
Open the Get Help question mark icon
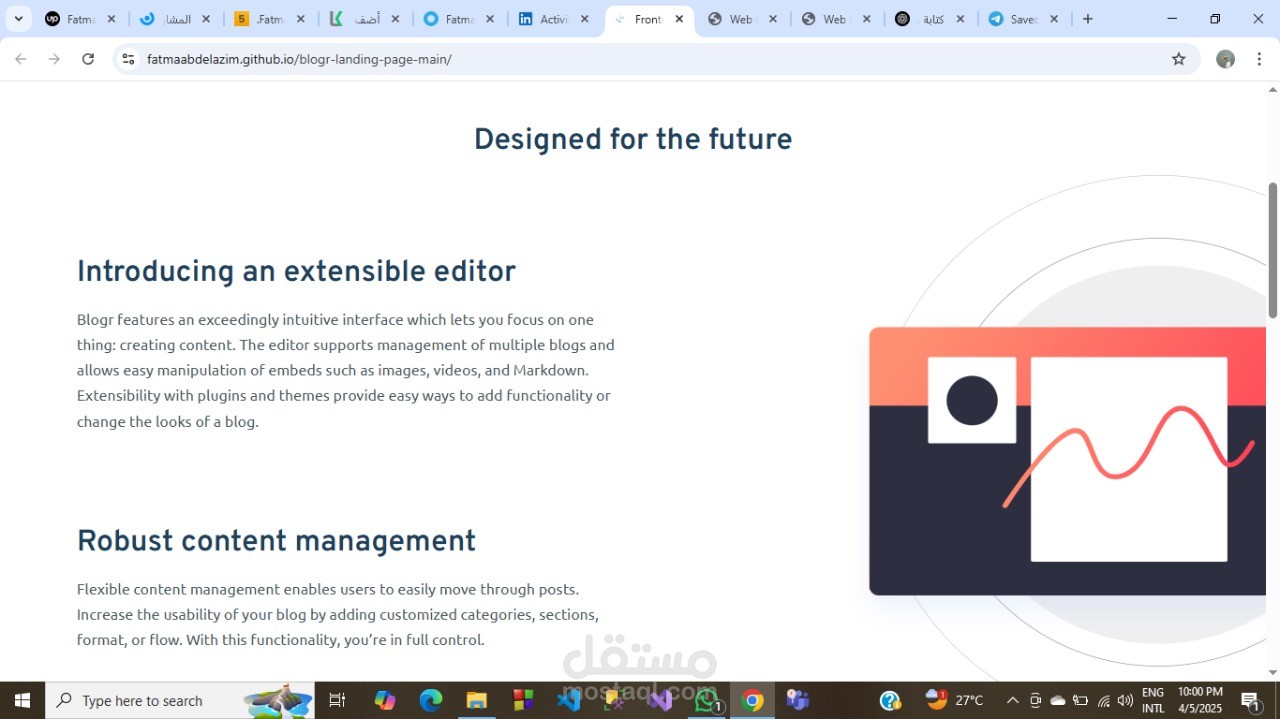click(x=890, y=700)
